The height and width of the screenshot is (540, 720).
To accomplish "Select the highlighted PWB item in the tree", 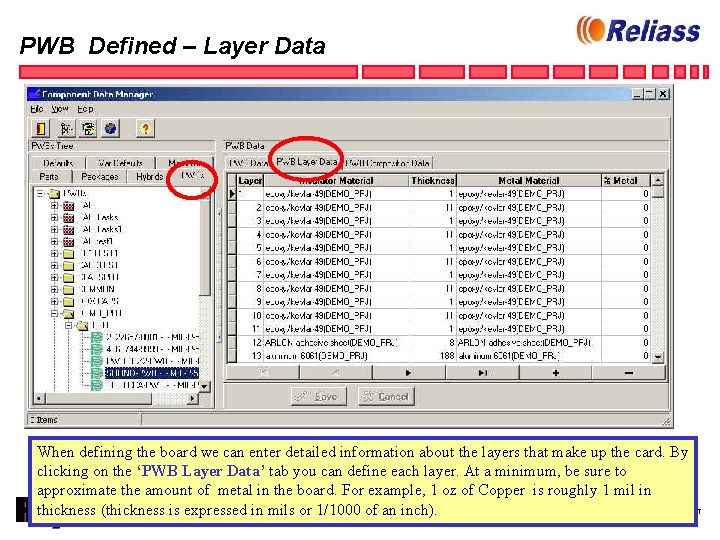I will pos(152,373).
